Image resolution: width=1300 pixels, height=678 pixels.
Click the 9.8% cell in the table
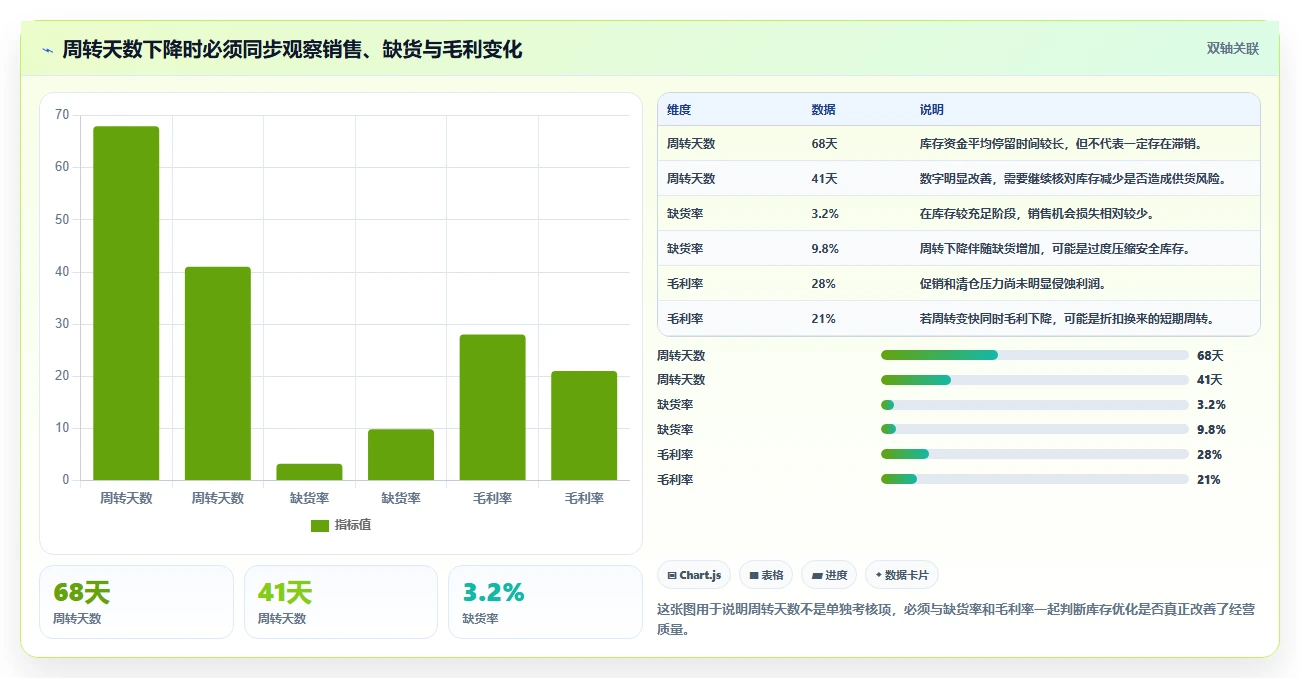coord(825,249)
